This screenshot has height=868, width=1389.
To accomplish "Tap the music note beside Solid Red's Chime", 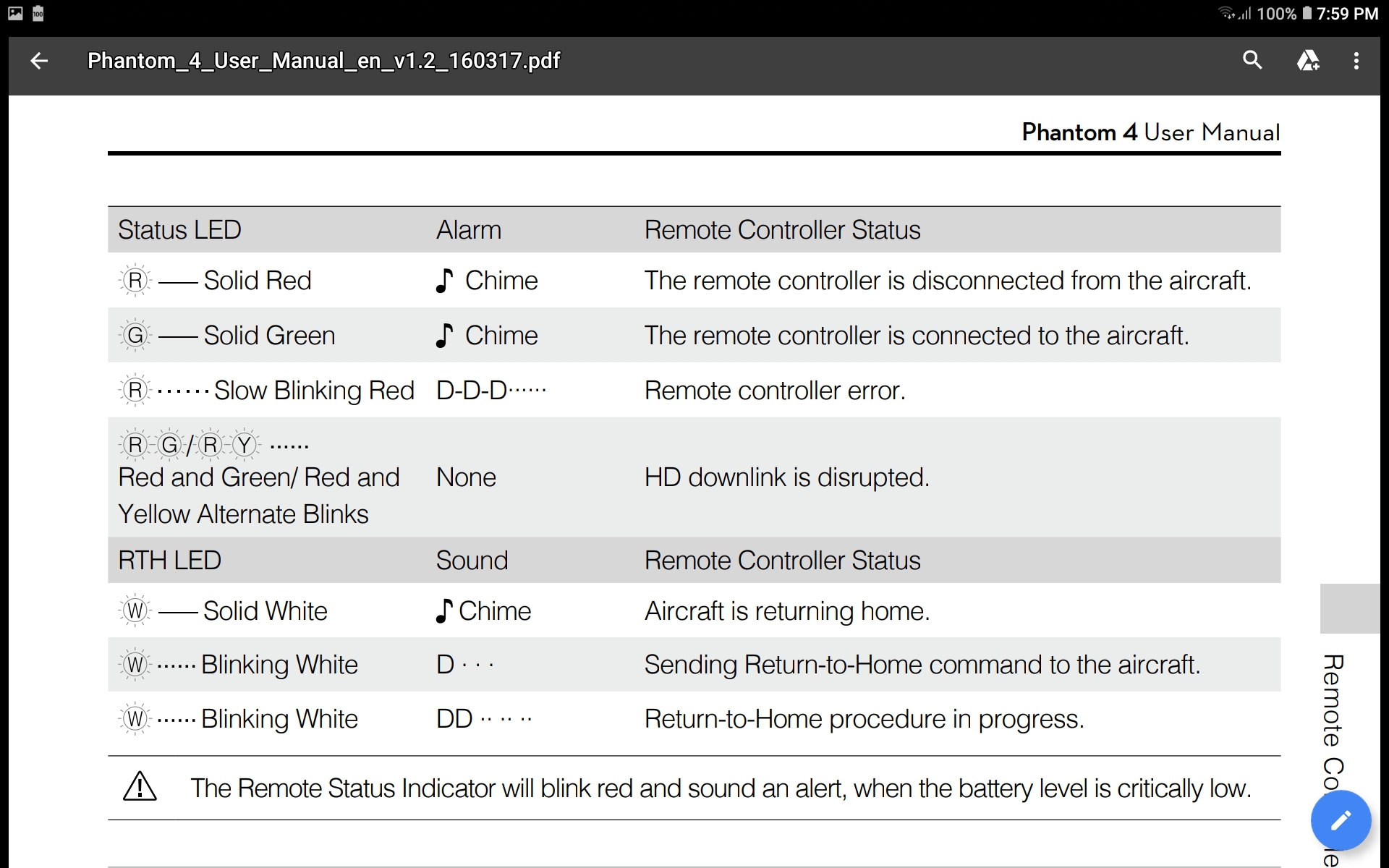I will coord(445,280).
